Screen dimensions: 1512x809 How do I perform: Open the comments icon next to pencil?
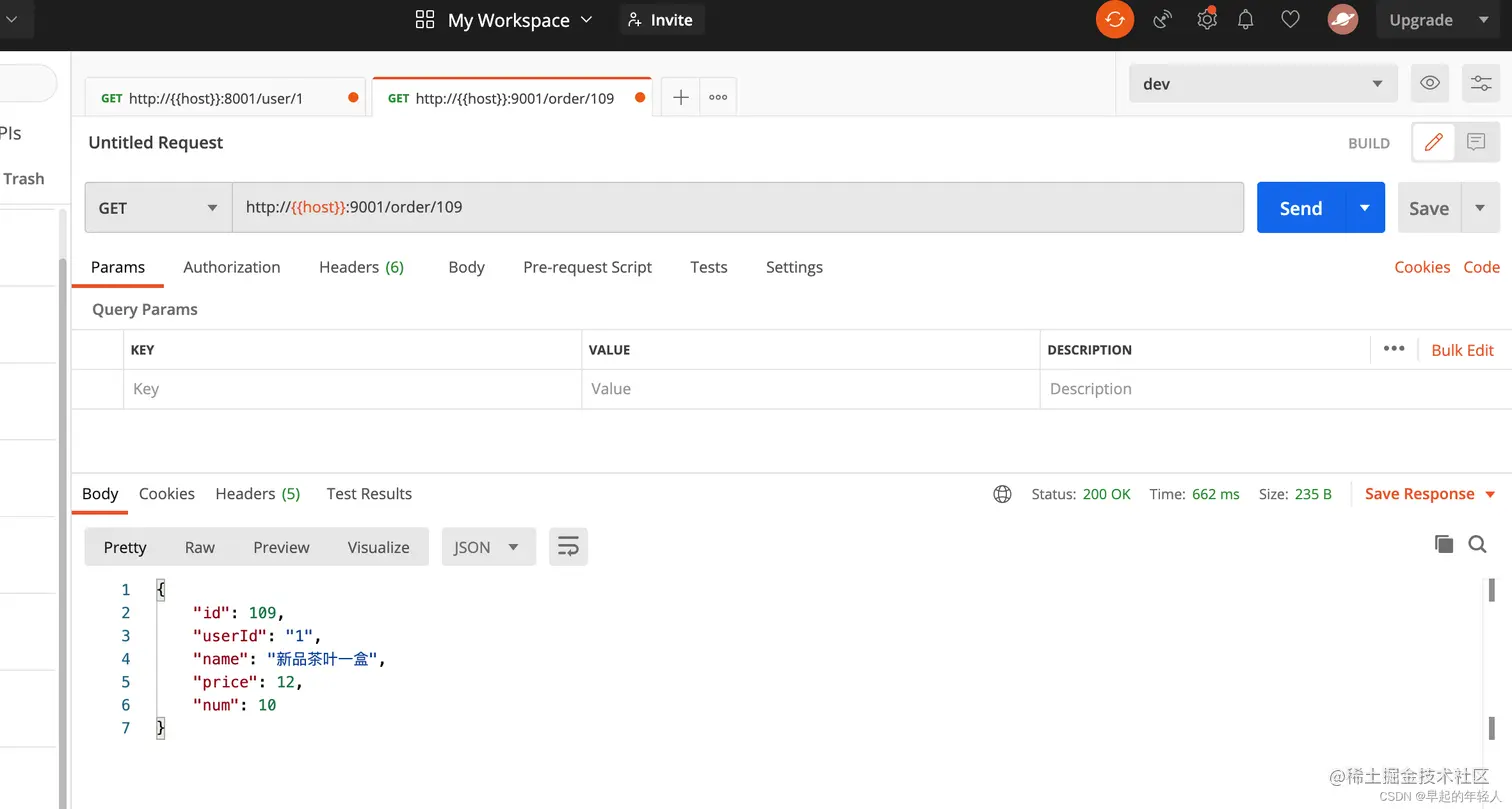pos(1476,142)
